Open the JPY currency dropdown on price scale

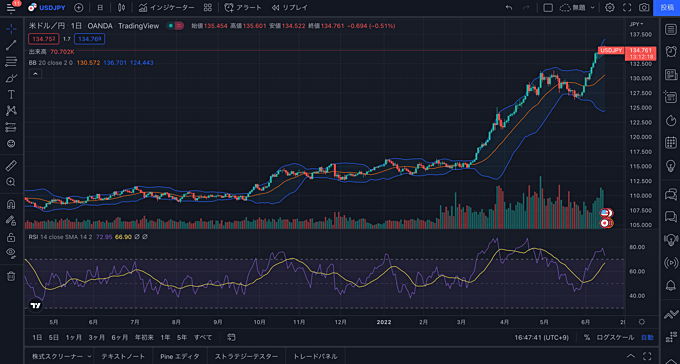click(636, 24)
